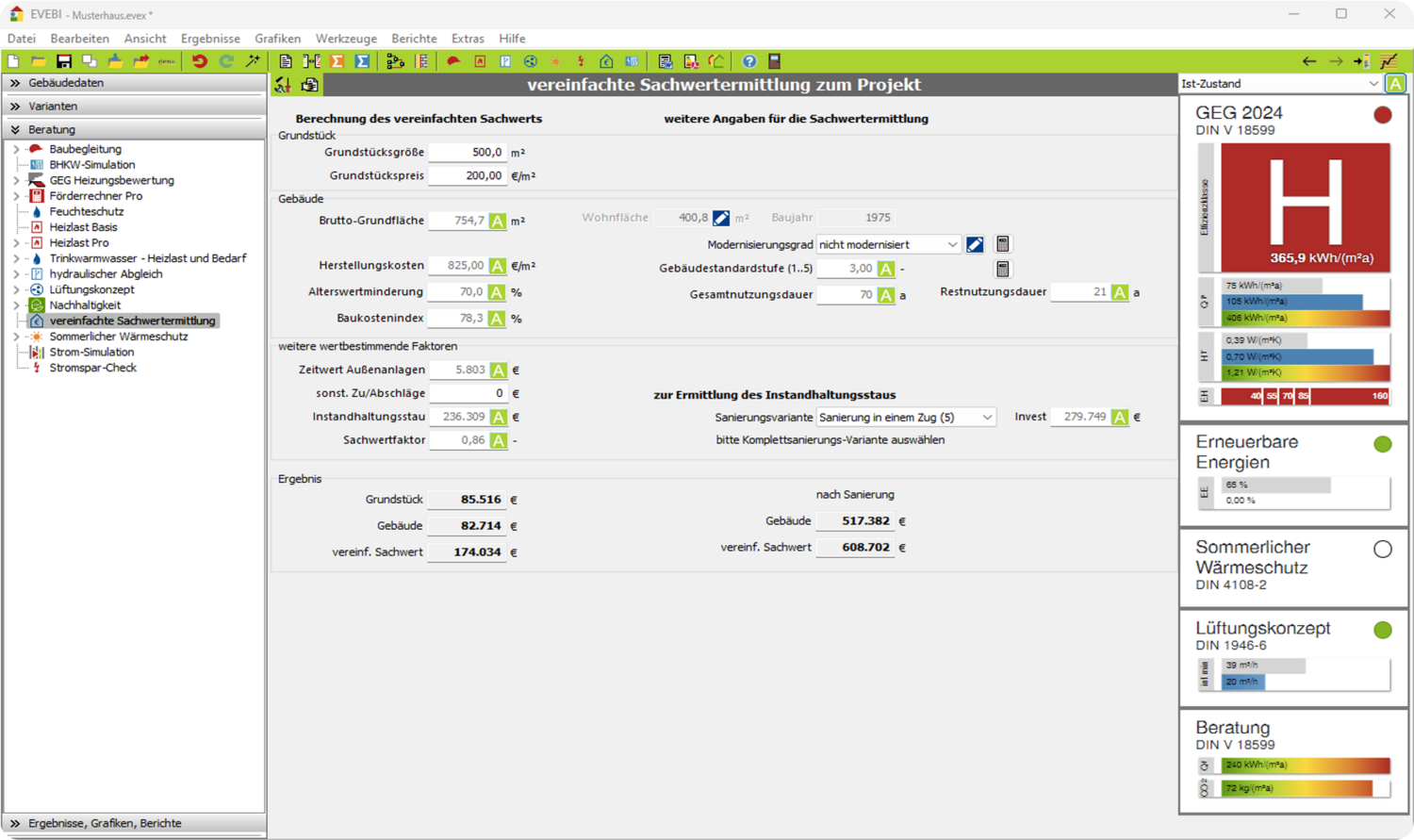Click the blue sigma toolbar icon

[362, 61]
